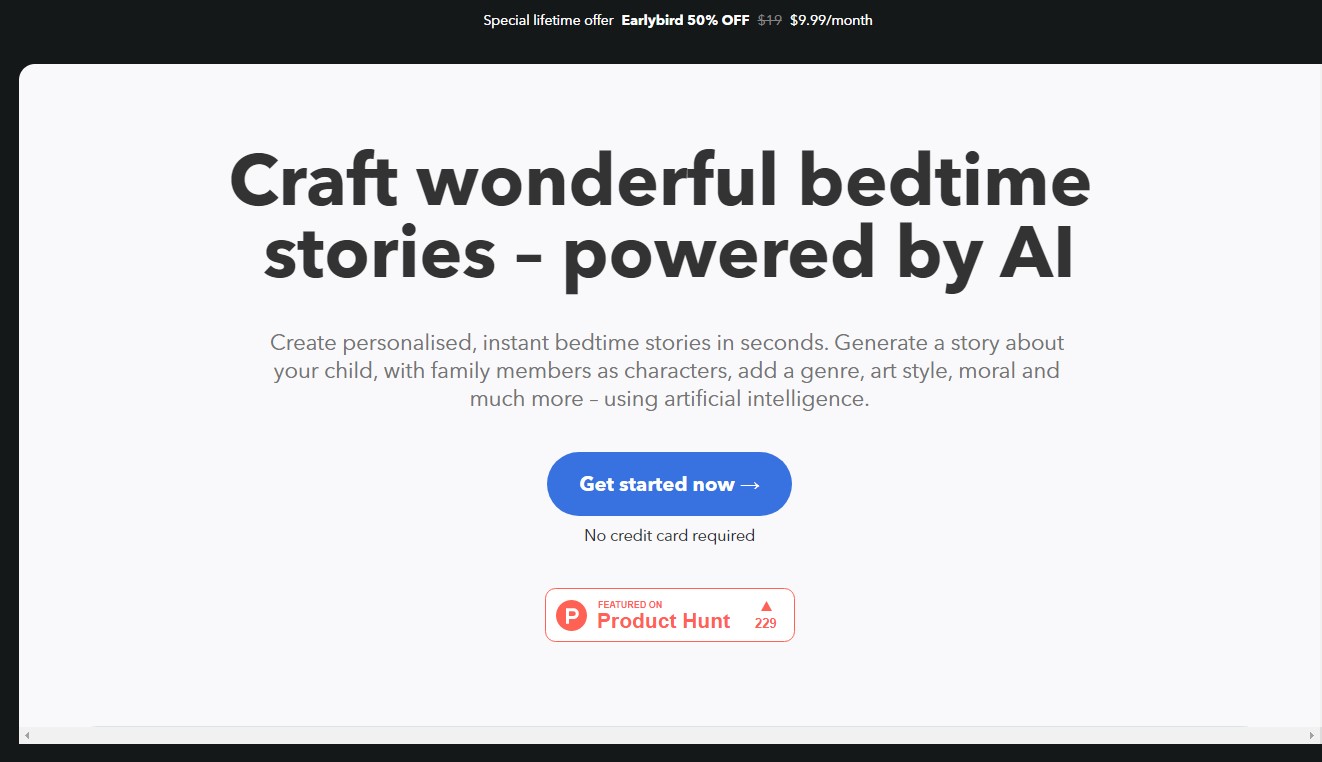Click the red upvote triangle icon
1322x762 pixels.
[x=766, y=605]
